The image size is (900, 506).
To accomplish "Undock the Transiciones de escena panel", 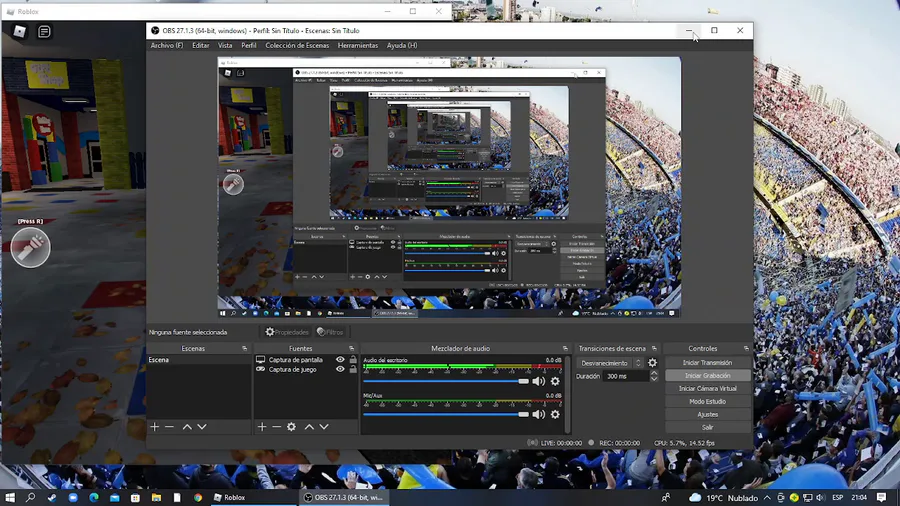I will (x=654, y=348).
